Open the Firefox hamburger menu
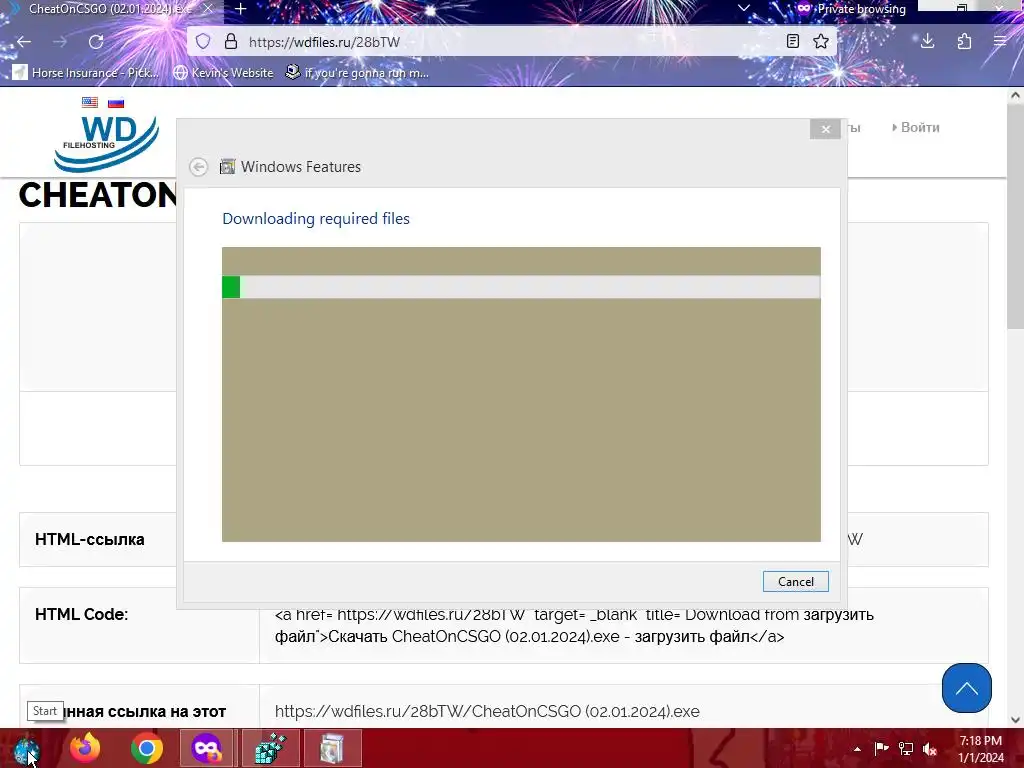This screenshot has height=768, width=1024. point(1000,42)
